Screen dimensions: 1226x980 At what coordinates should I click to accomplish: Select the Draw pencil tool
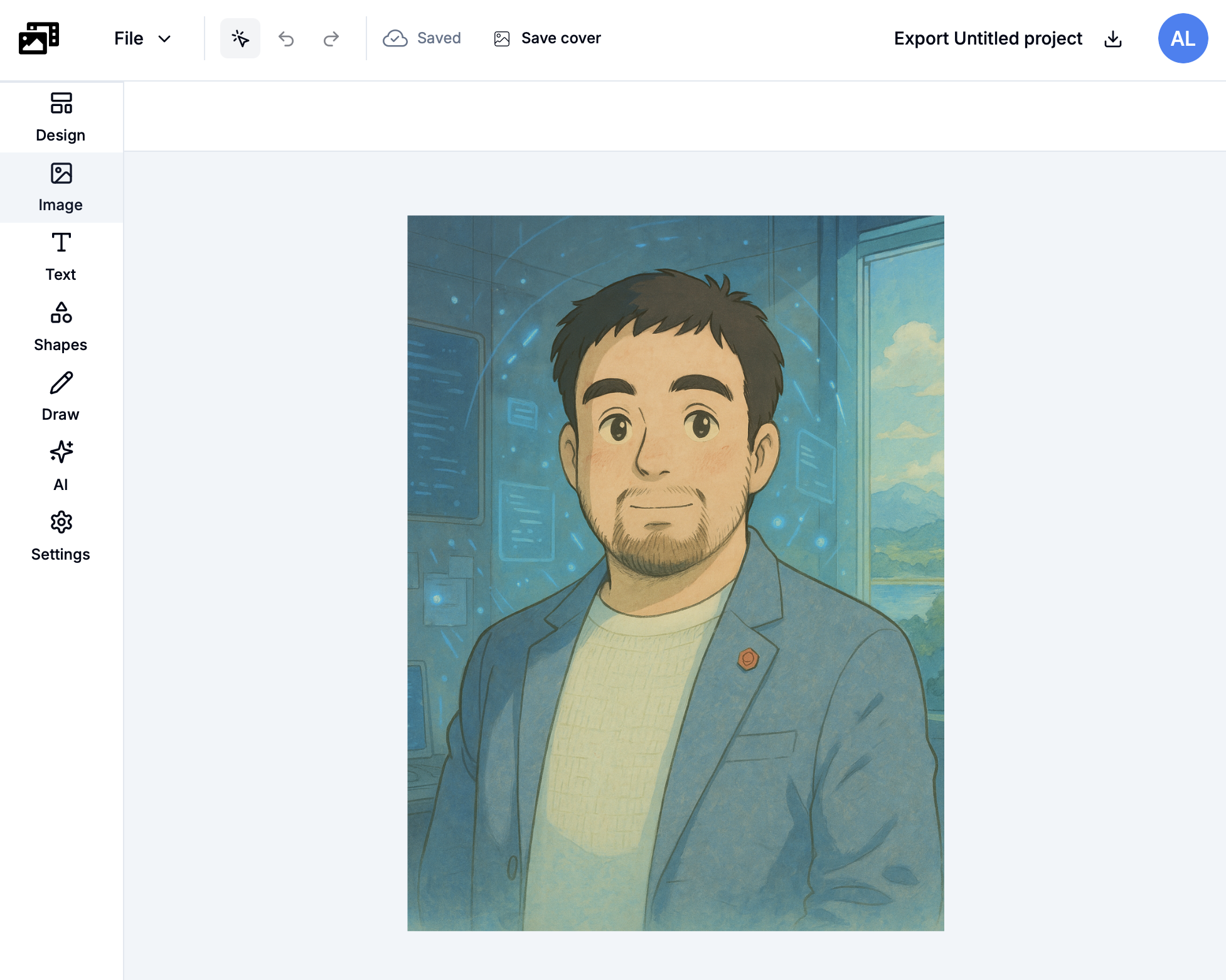(61, 396)
